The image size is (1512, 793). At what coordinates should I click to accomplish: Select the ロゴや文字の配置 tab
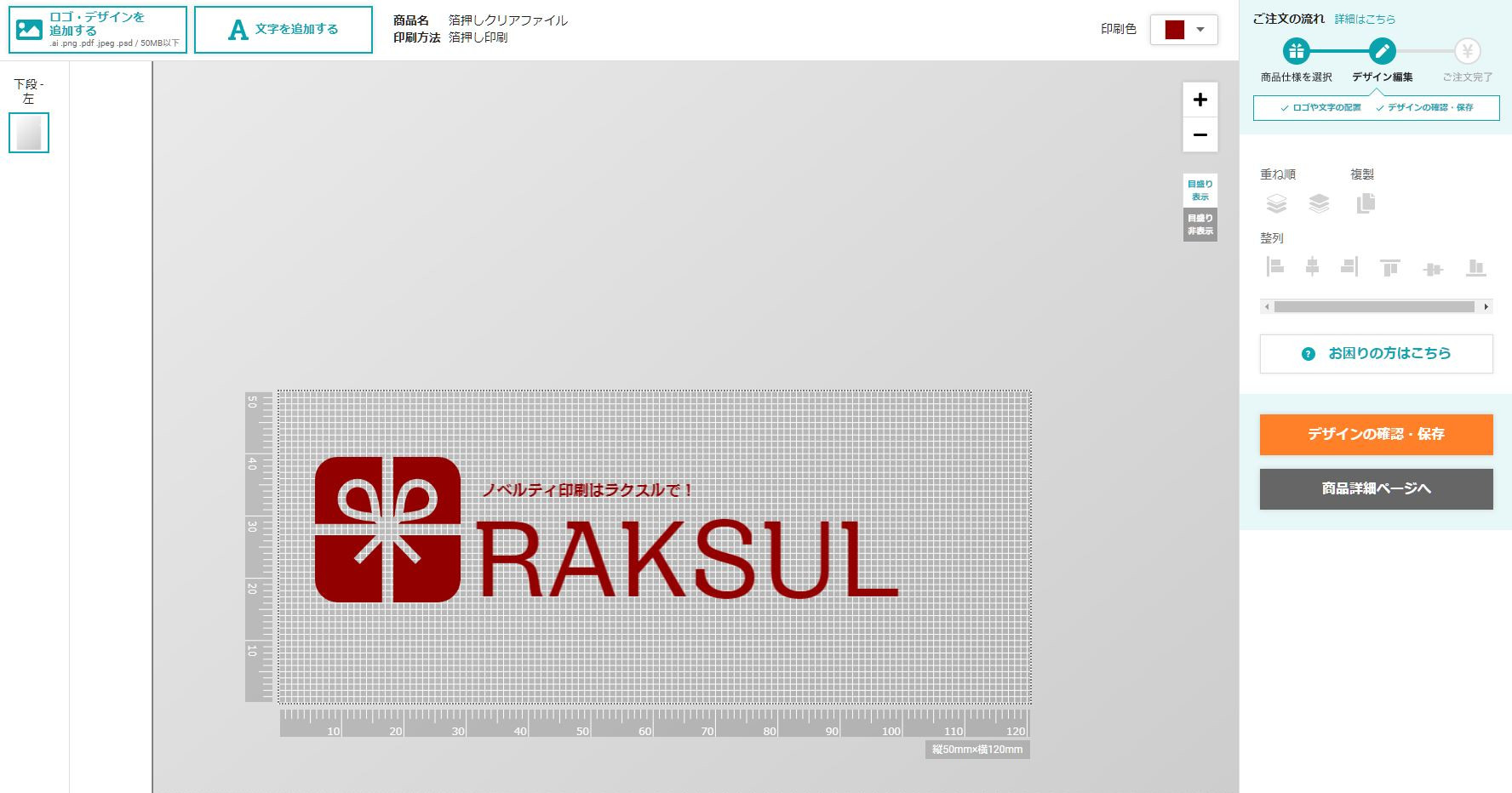1320,108
